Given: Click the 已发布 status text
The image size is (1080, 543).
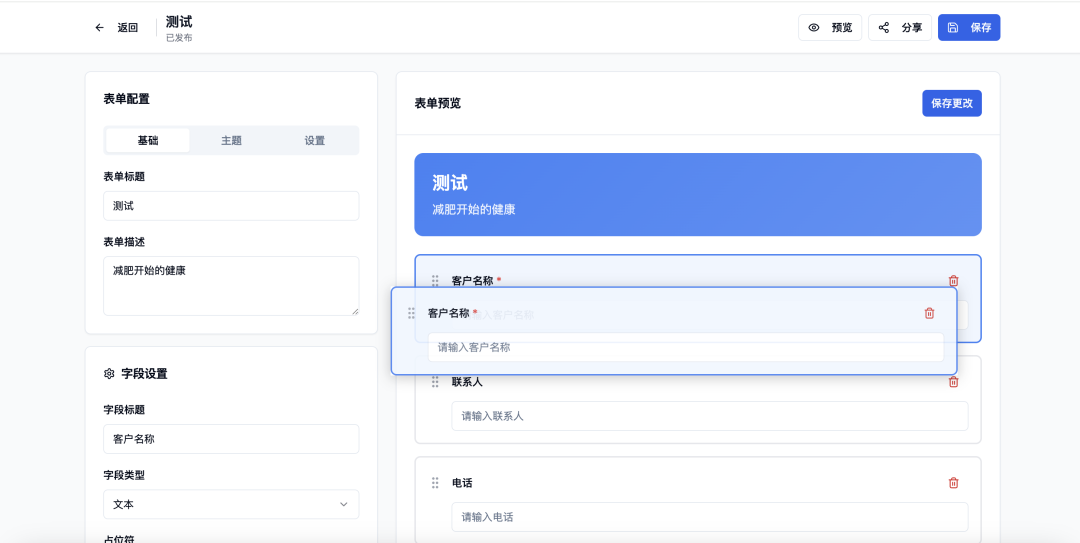Looking at the screenshot, I should (179, 38).
